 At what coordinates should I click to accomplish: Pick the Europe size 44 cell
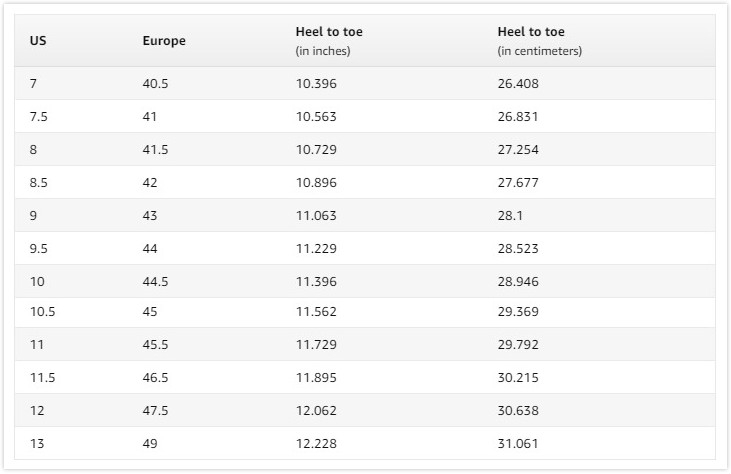point(150,248)
